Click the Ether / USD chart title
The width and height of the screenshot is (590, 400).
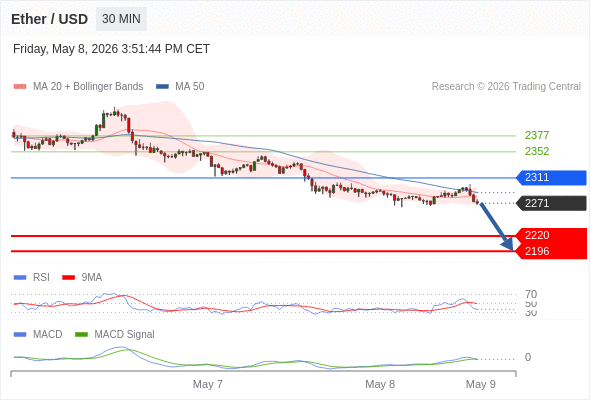pos(49,19)
